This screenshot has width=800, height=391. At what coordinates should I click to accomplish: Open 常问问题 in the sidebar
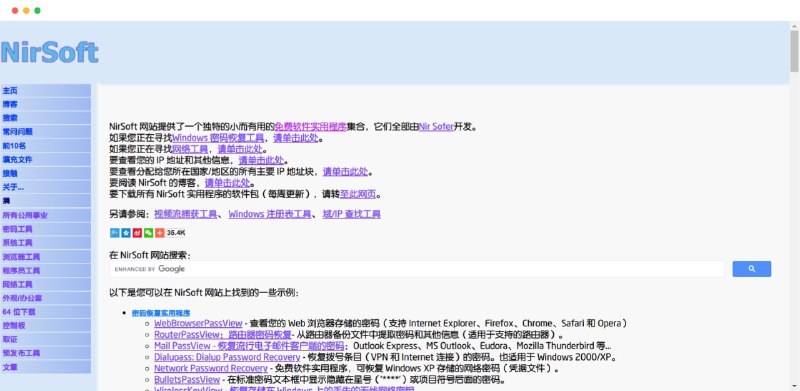pyautogui.click(x=46, y=132)
